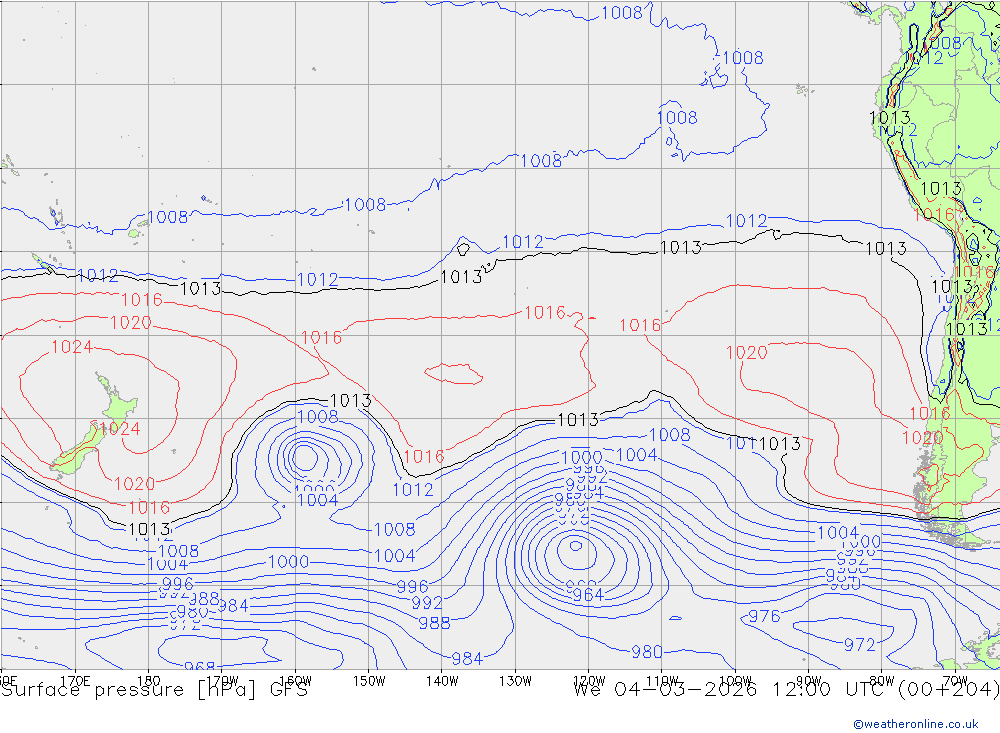Screen dimensions: 1000x733
Task: Click the 980 label near the 110W axis
Action: pyautogui.click(x=647, y=652)
